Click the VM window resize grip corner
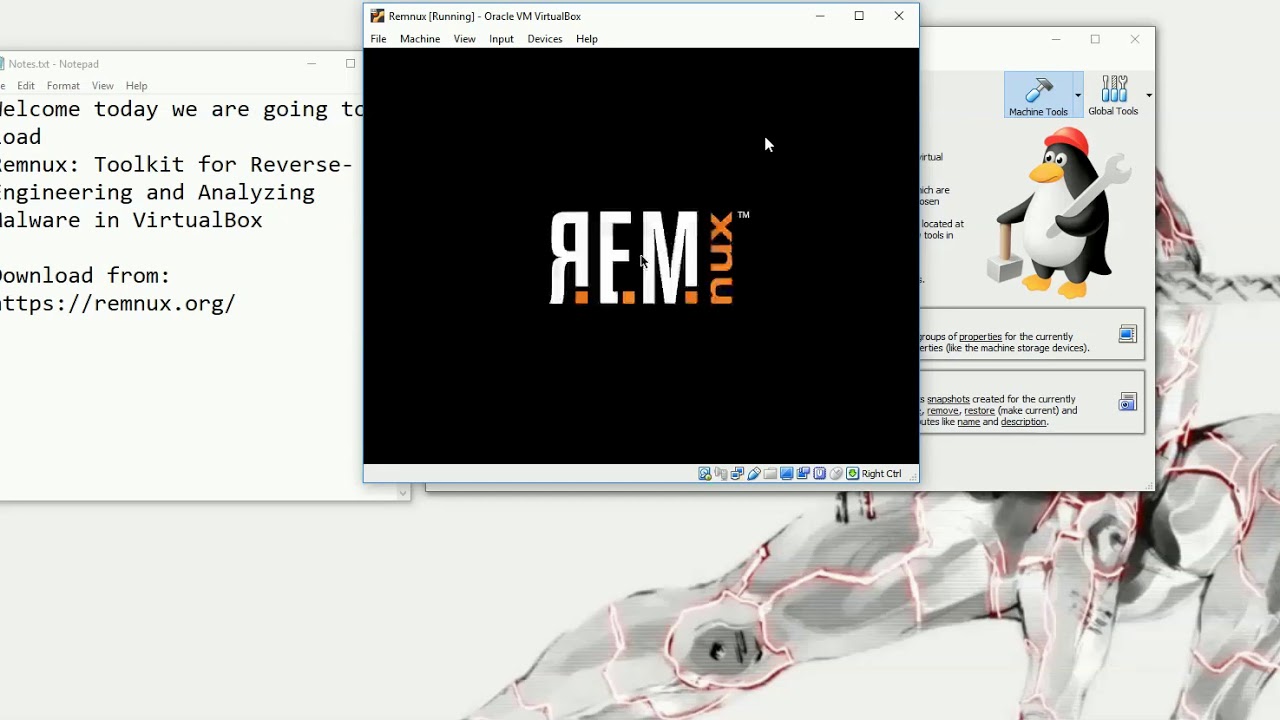The width and height of the screenshot is (1280, 720). click(912, 476)
